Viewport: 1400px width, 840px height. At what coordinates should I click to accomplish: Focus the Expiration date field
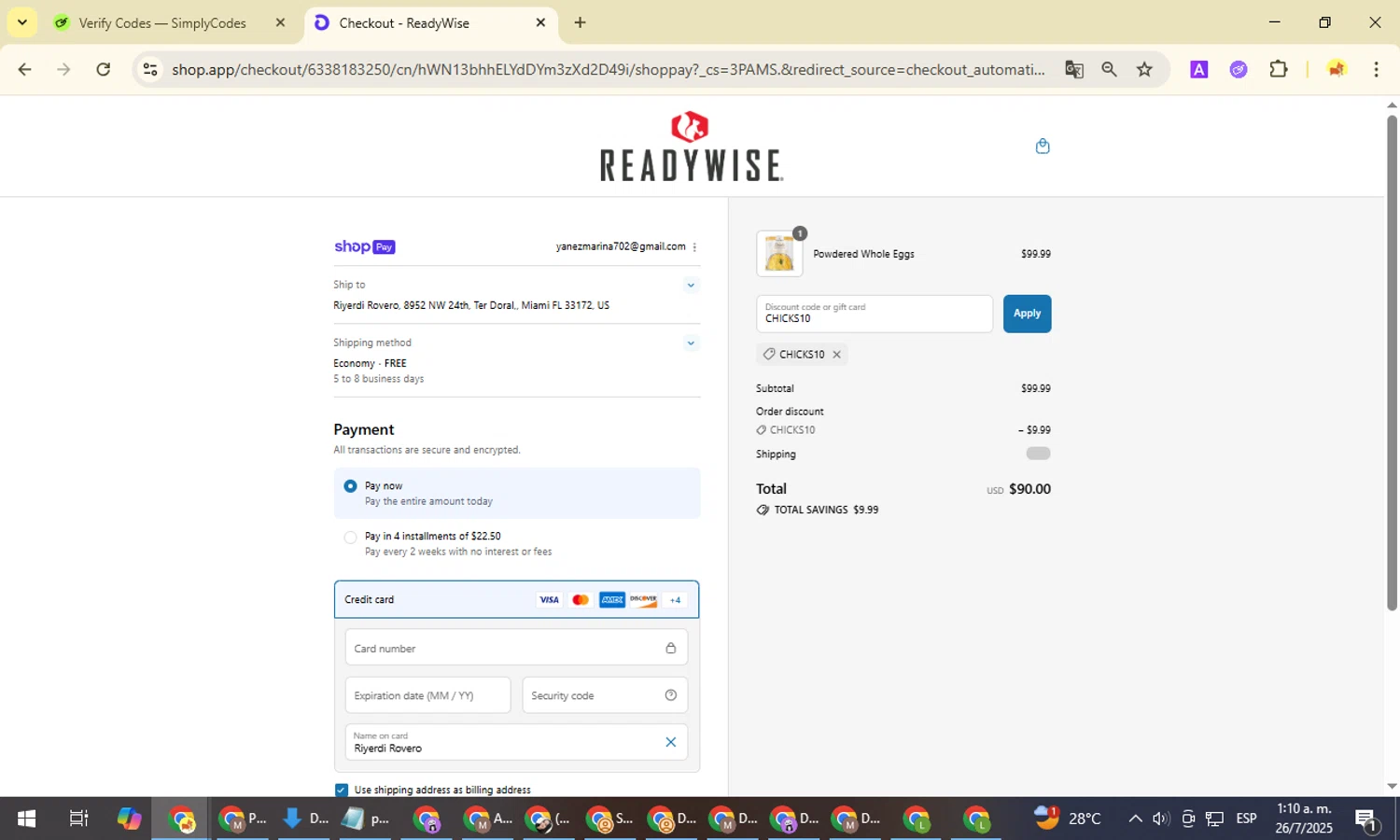point(427,695)
